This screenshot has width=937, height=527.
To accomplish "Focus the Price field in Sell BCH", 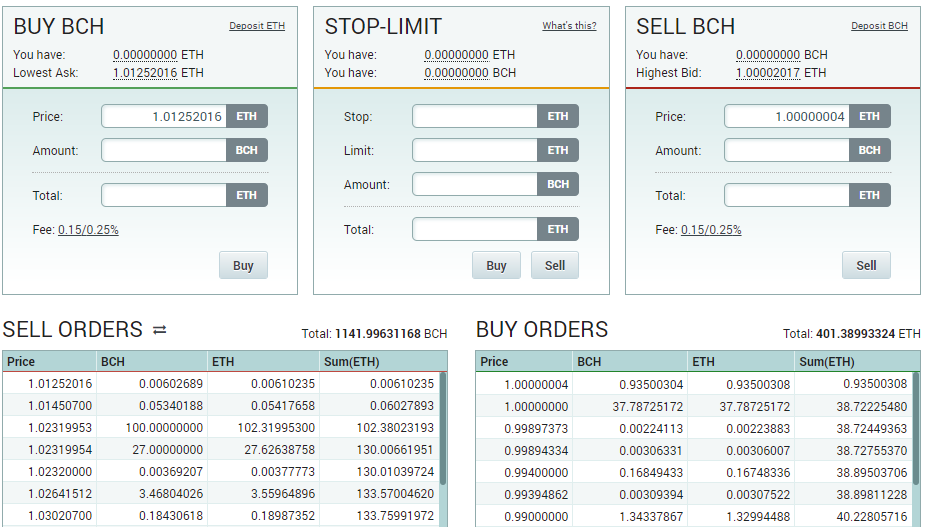I will pos(787,117).
